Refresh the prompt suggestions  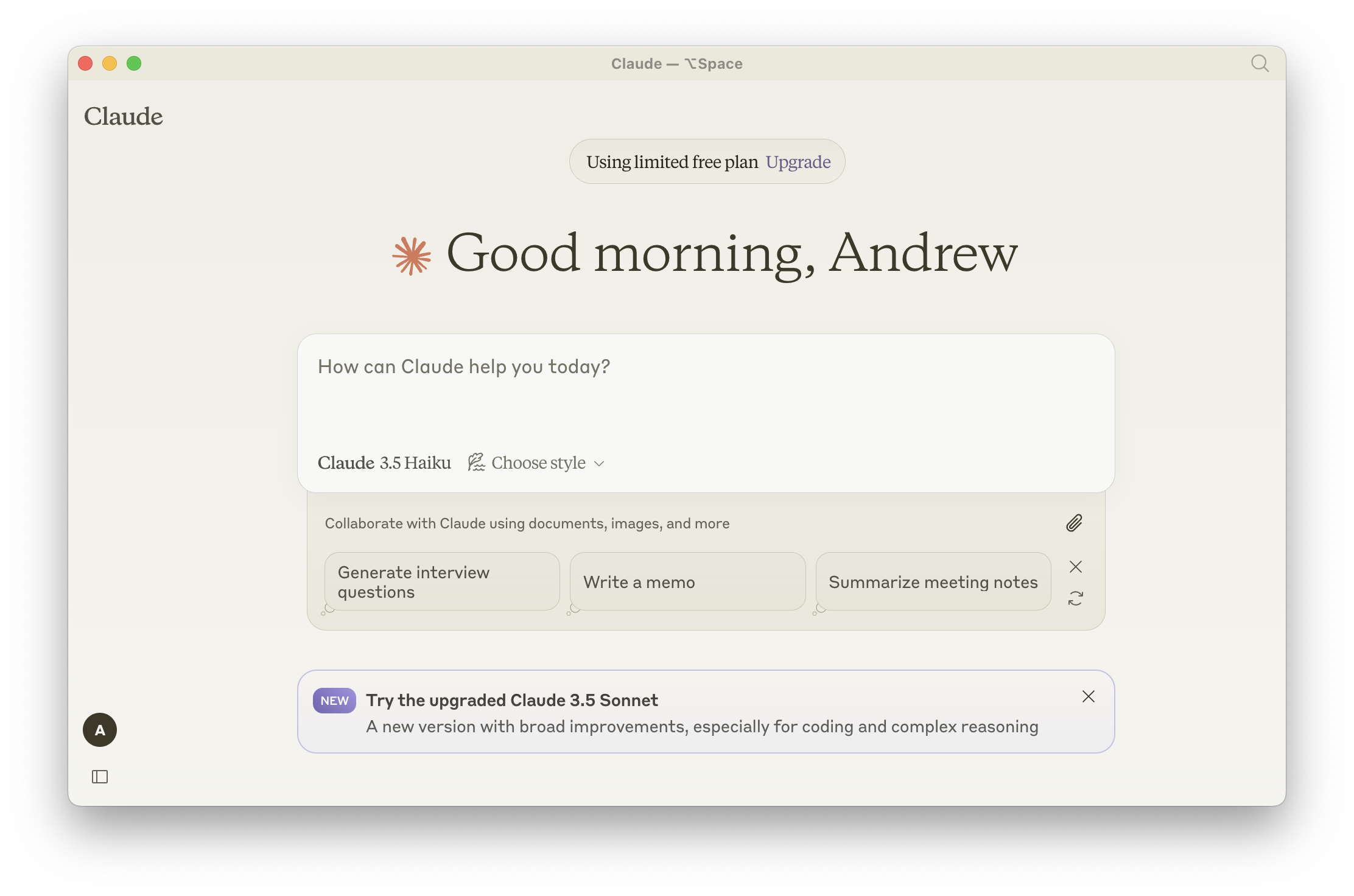1075,599
